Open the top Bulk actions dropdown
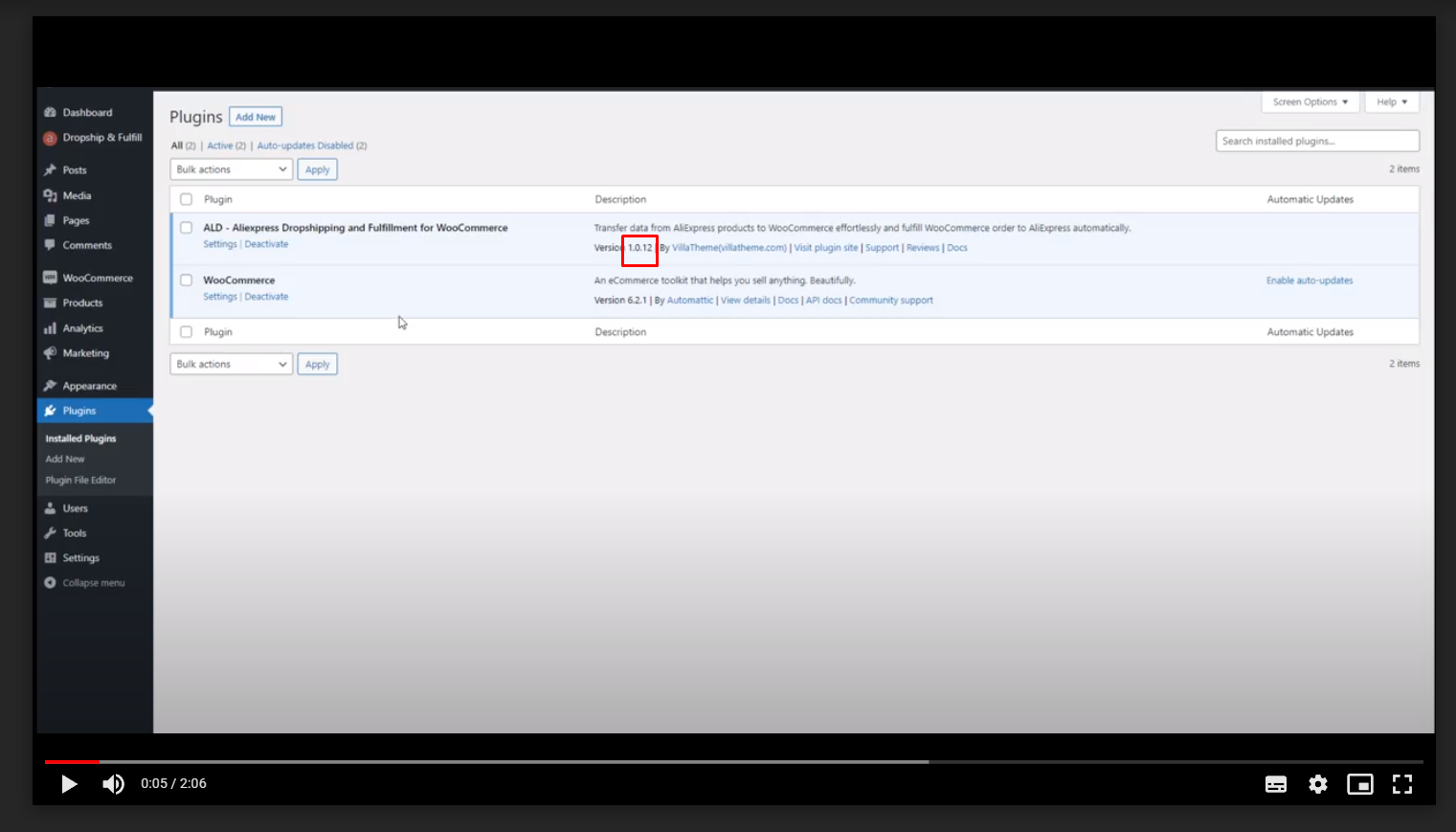Viewport: 1456px width, 832px height. 231,169
